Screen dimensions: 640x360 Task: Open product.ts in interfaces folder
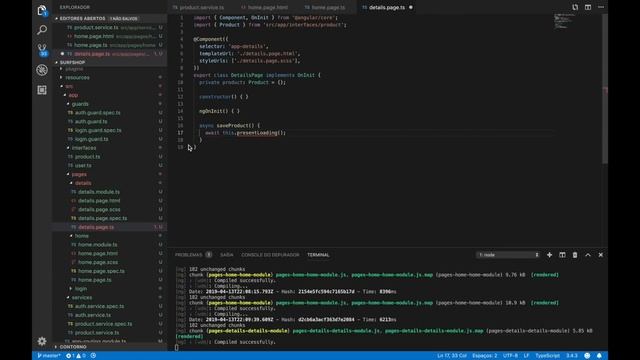pyautogui.click(x=87, y=157)
